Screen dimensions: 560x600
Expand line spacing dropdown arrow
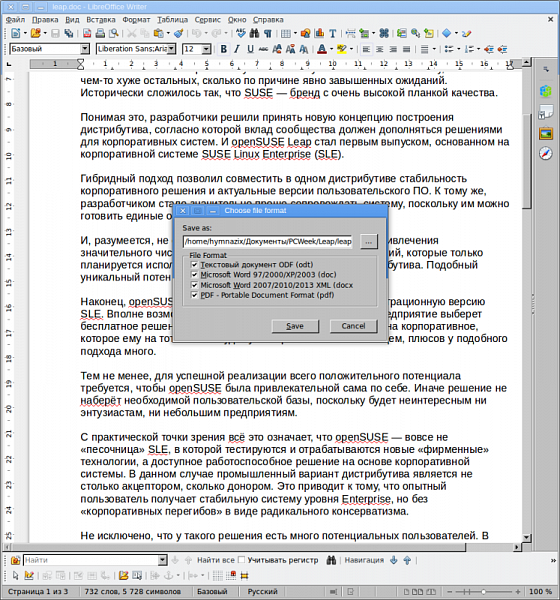[434, 49]
